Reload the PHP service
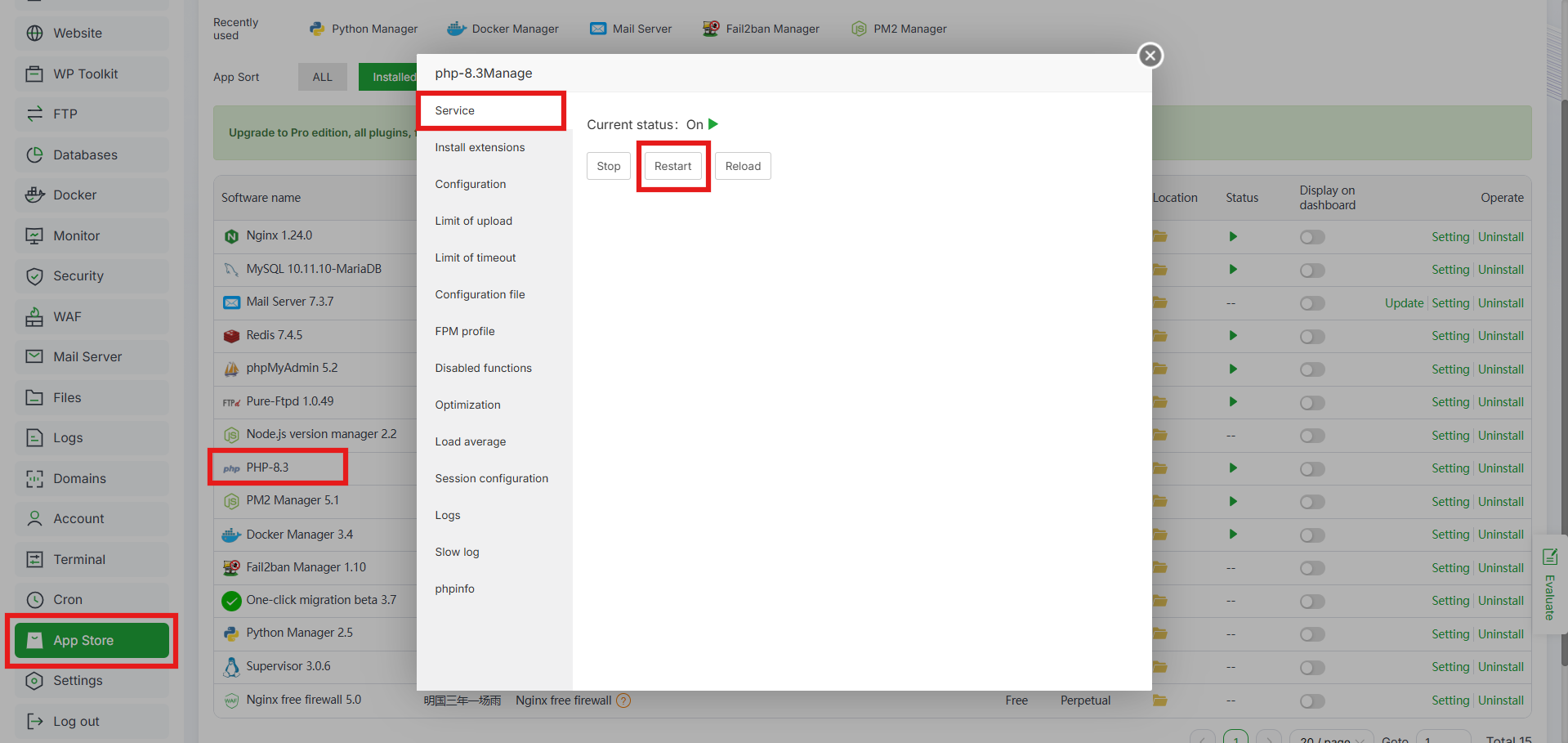This screenshot has height=743, width=1568. [743, 167]
